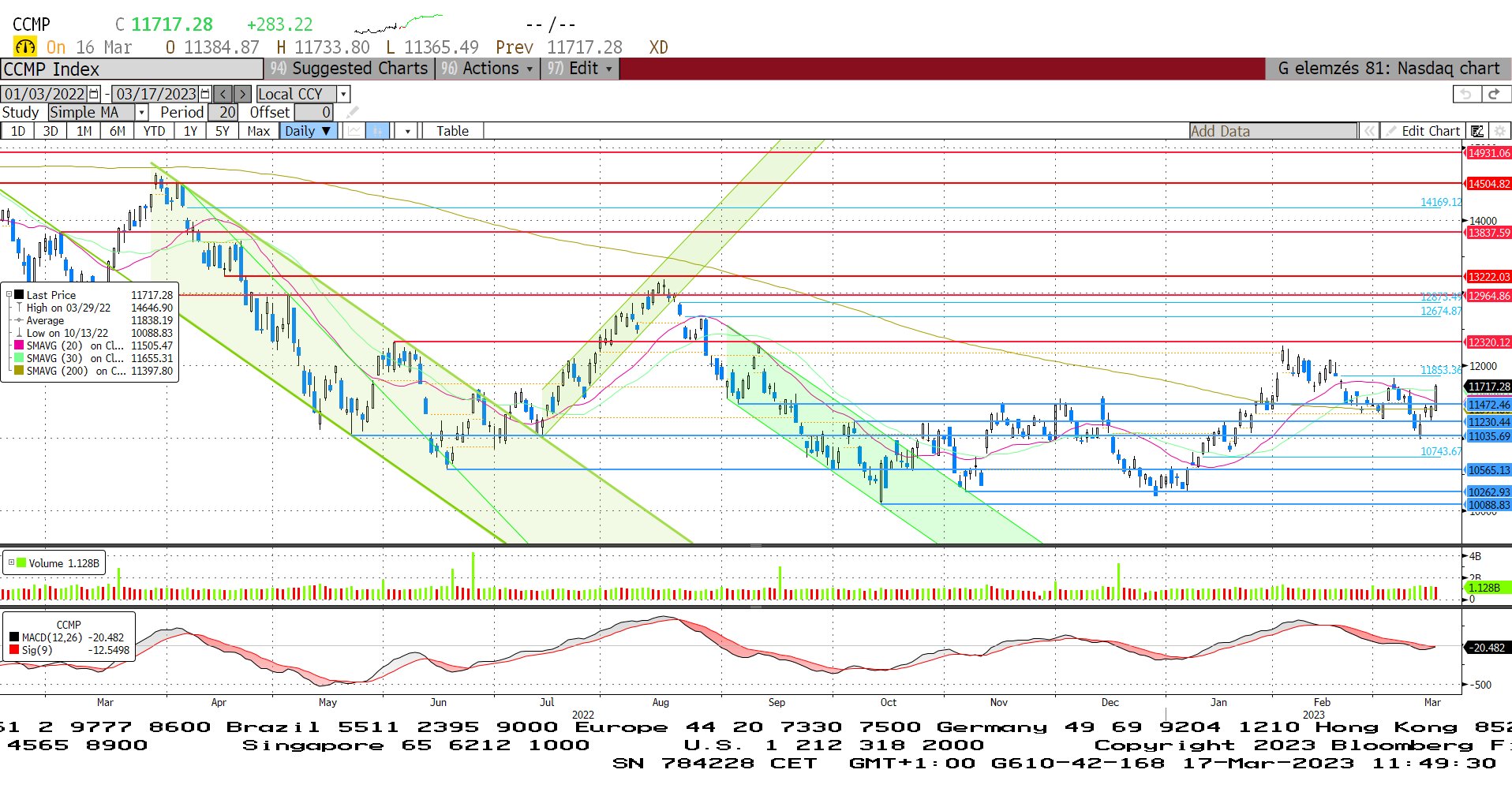Click the -20.482 MACD axis label
The image size is (1512, 807).
(x=1488, y=648)
